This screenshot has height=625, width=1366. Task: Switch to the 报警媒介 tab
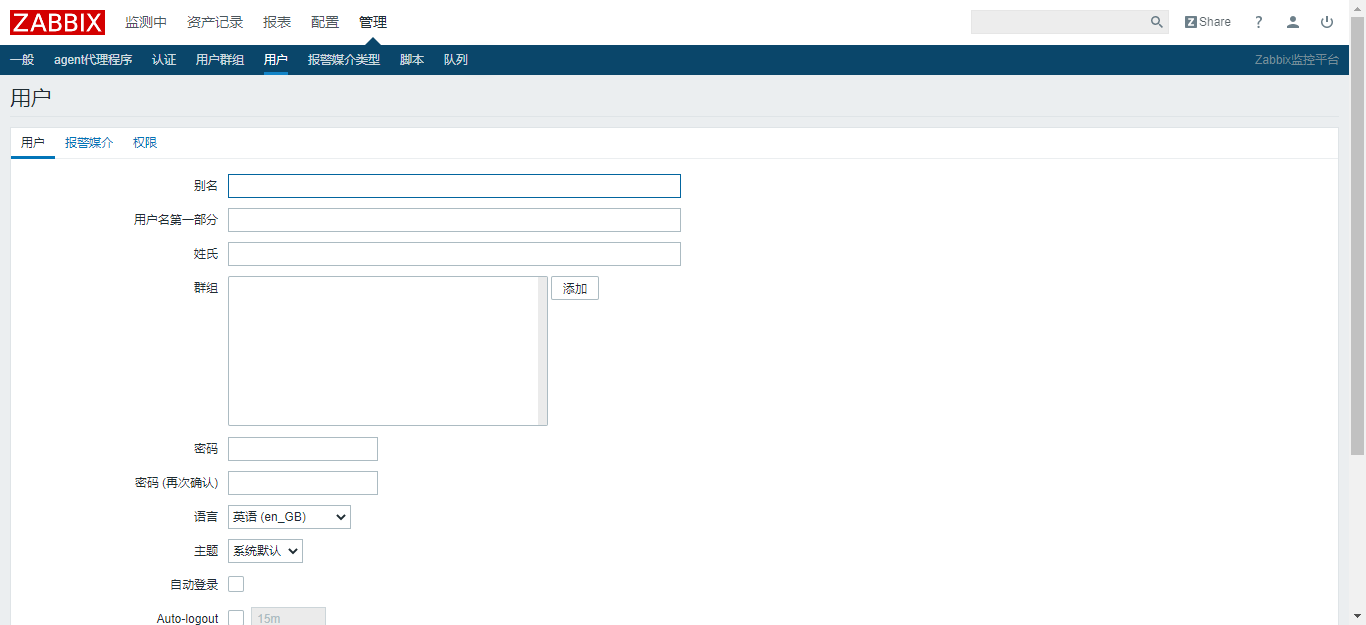[x=89, y=143]
